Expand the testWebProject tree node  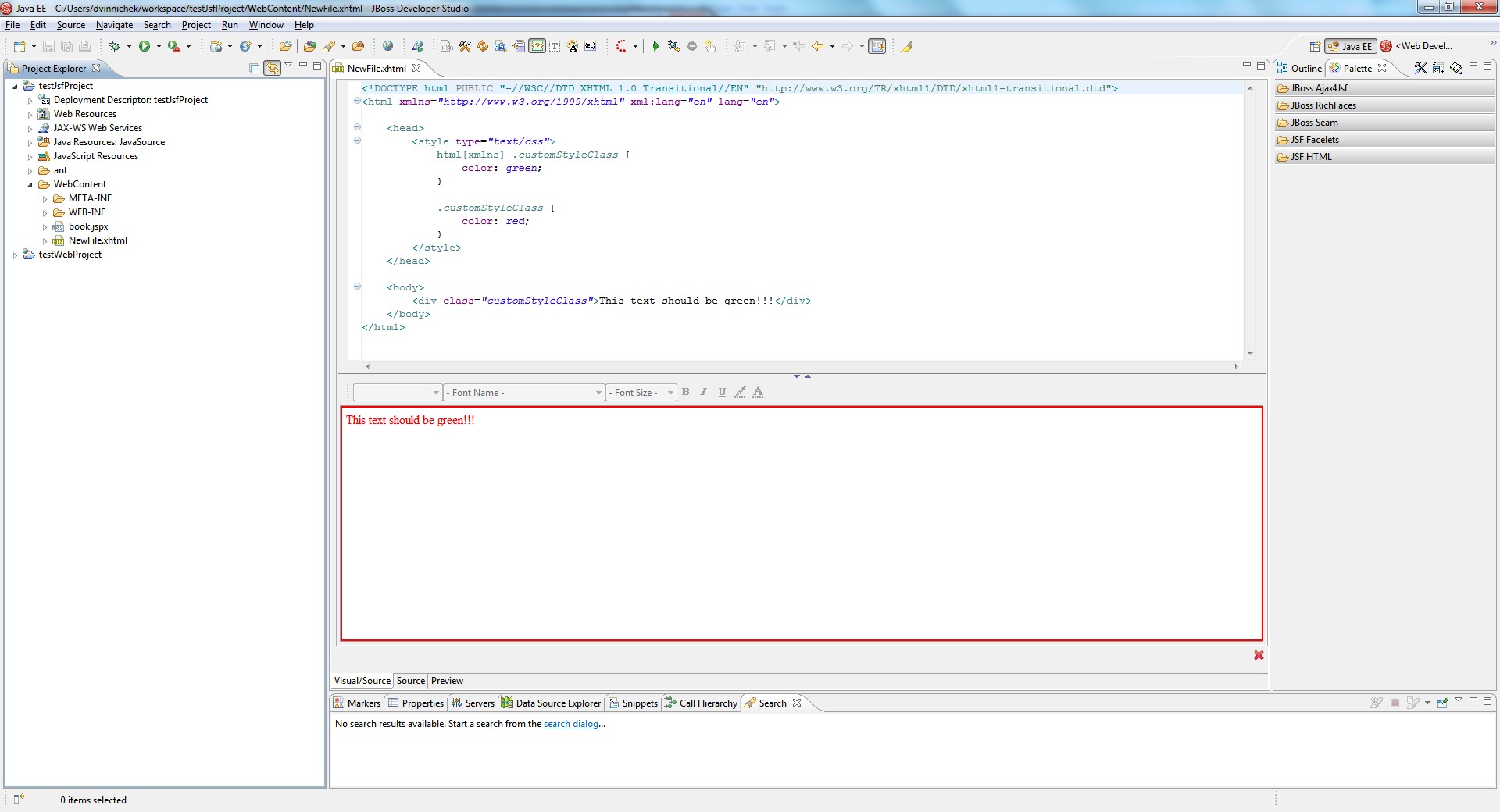pos(16,255)
